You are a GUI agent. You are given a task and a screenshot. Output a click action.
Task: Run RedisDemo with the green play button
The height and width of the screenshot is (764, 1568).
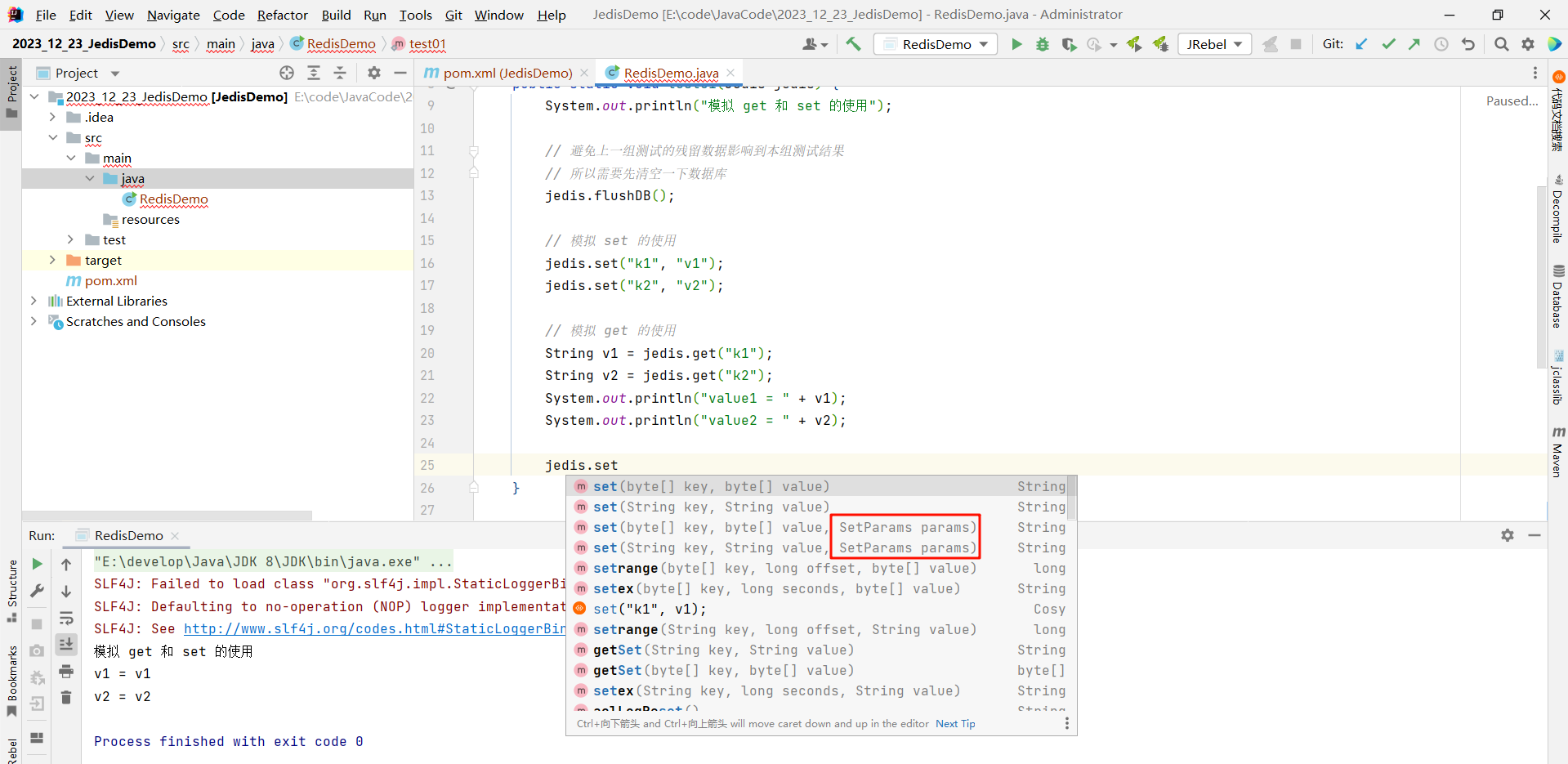point(1016,44)
